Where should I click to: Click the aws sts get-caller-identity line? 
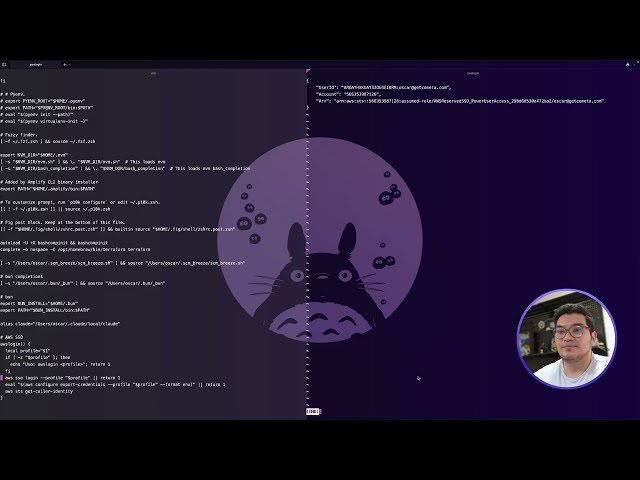[x=39, y=391]
